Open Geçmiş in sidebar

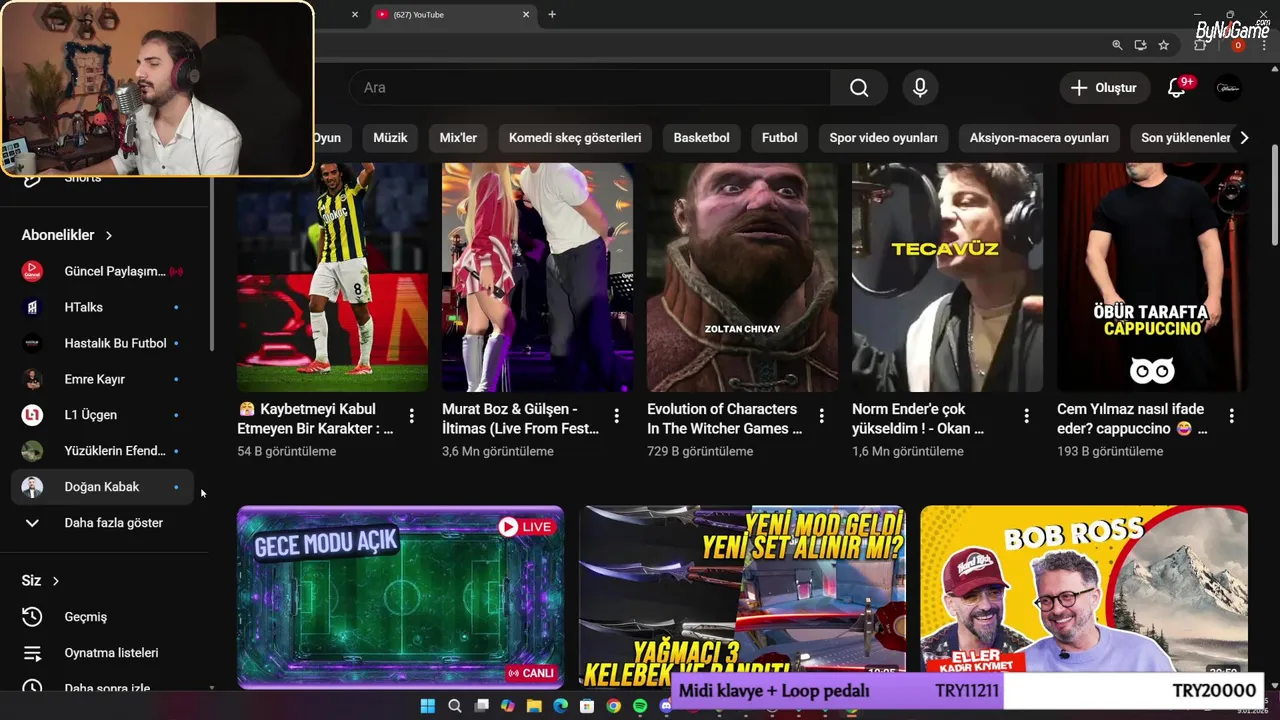(103, 617)
